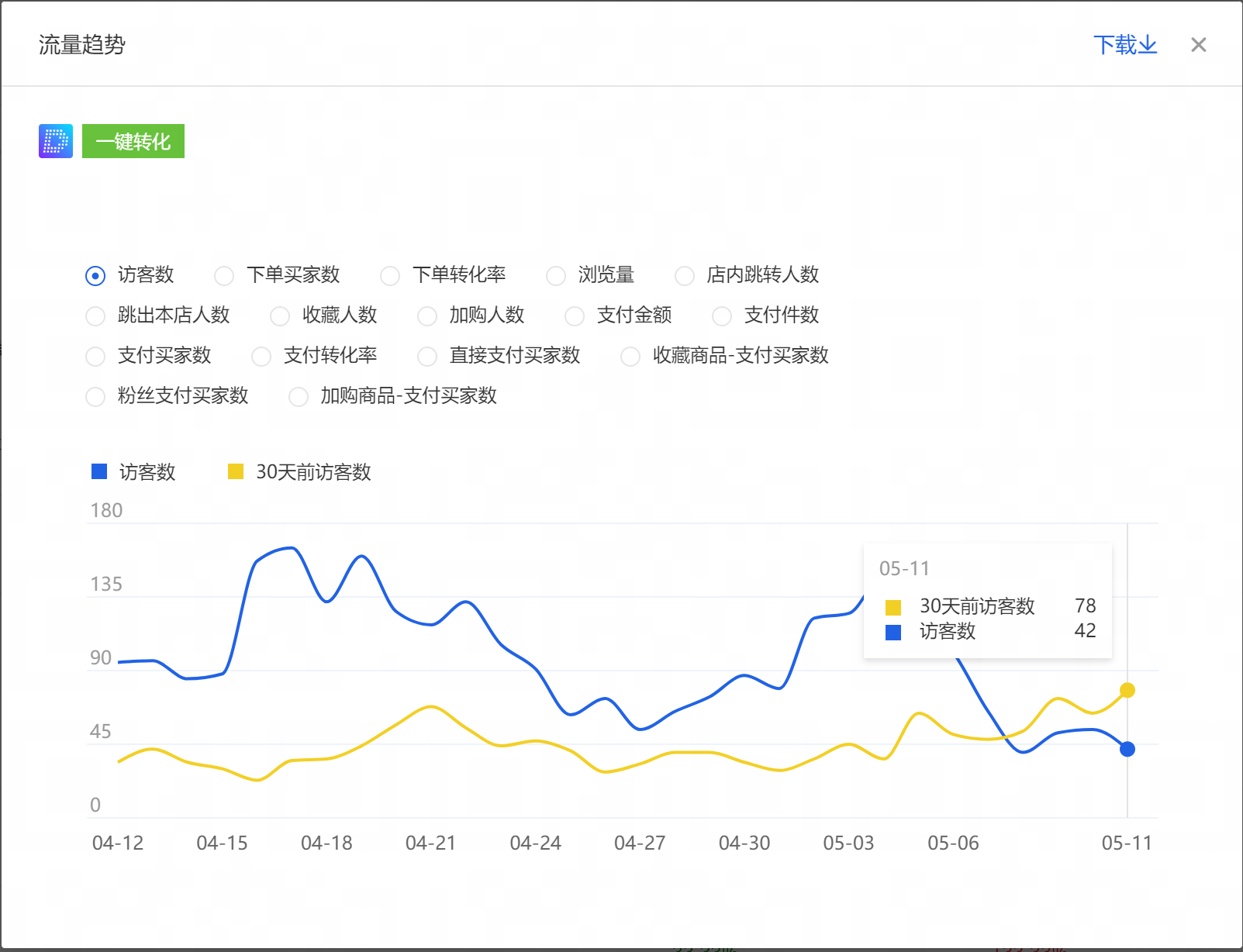Click the 04-15 x-axis date label
1243x952 pixels.
point(222,843)
